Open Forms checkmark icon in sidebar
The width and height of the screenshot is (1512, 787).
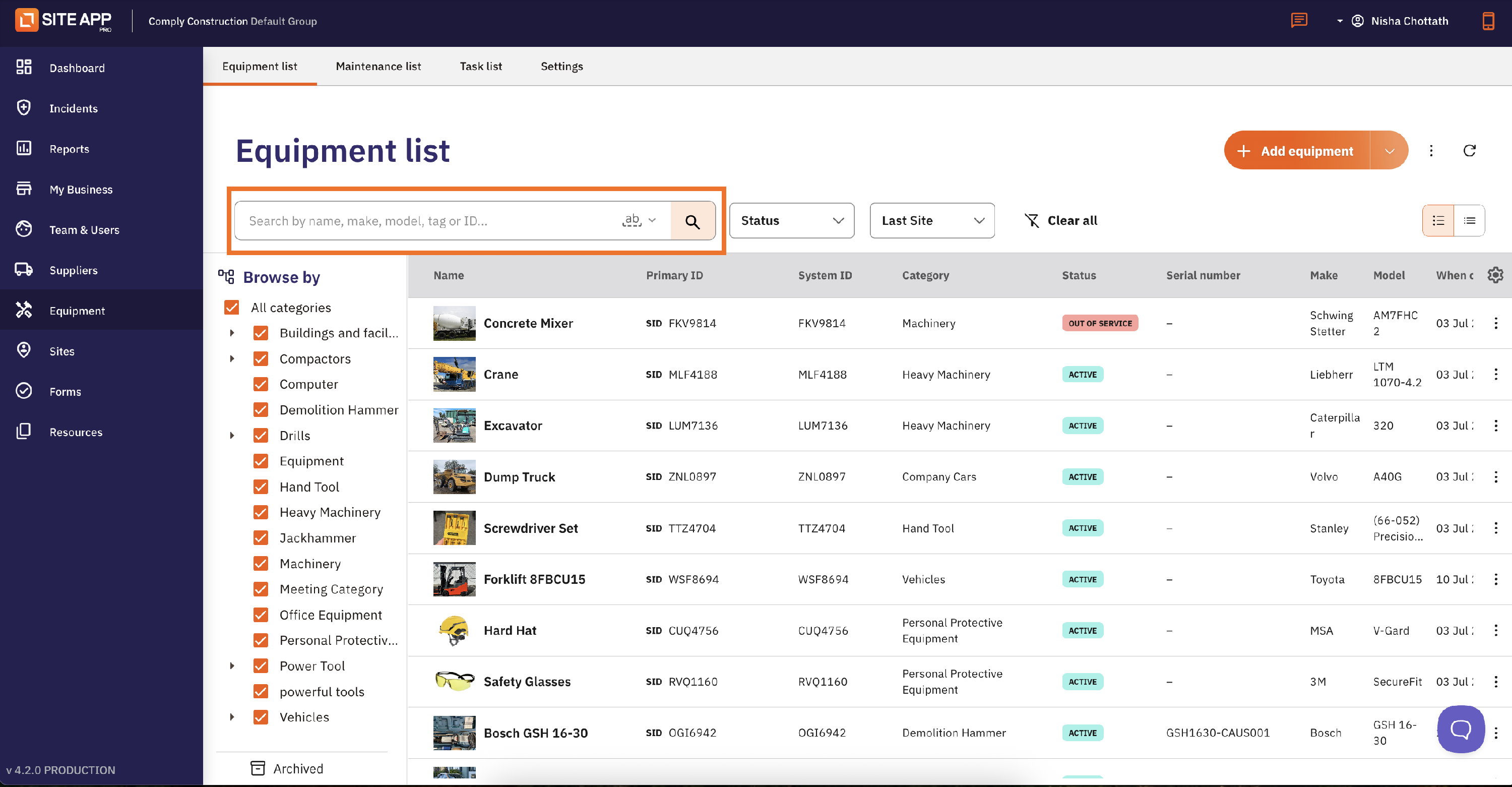pos(24,391)
